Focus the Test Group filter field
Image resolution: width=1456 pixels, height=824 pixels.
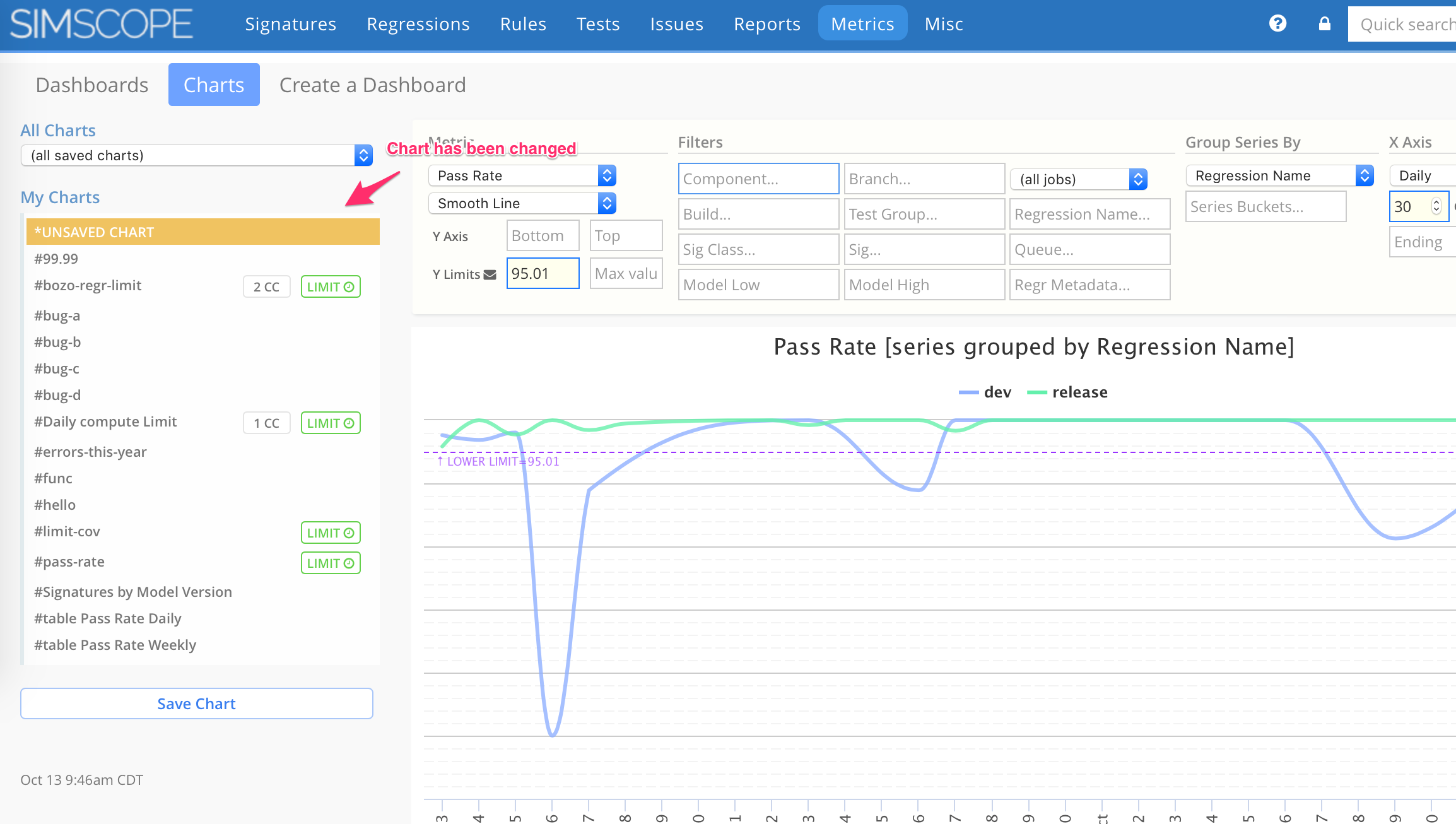(x=924, y=214)
